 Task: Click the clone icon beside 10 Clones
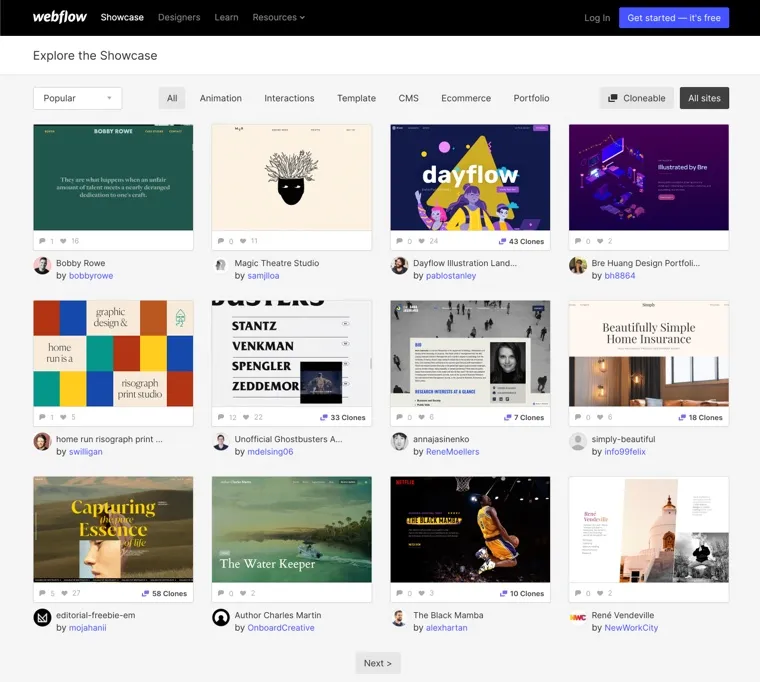(503, 593)
